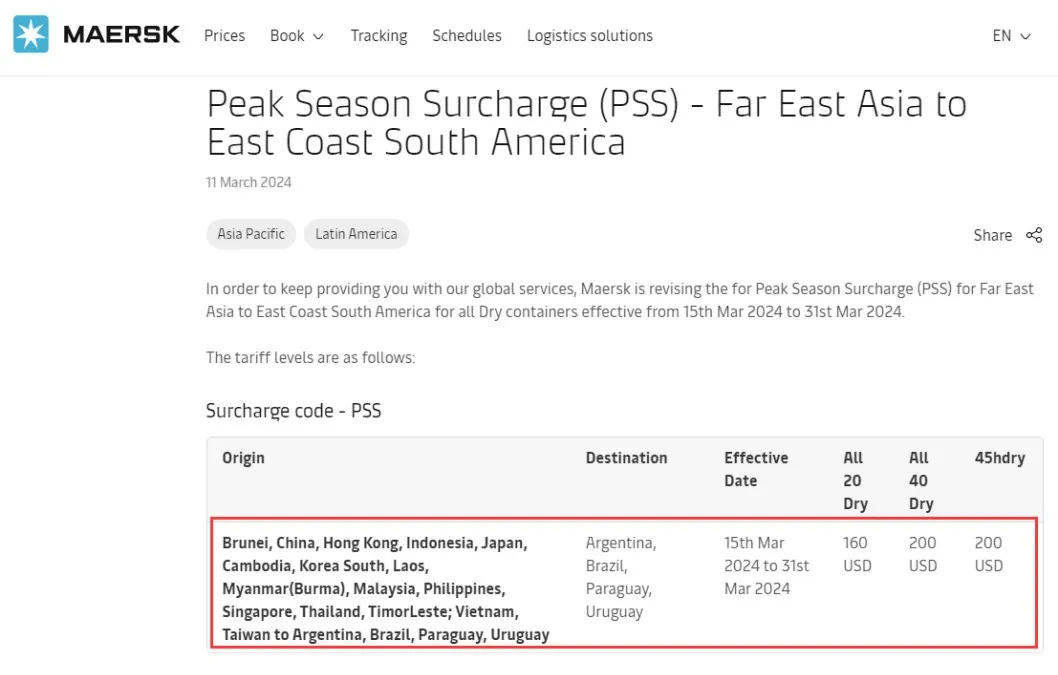Image resolution: width=1058 pixels, height=675 pixels.
Task: Click the Surcharge code - PSS heading
Action: coord(294,410)
